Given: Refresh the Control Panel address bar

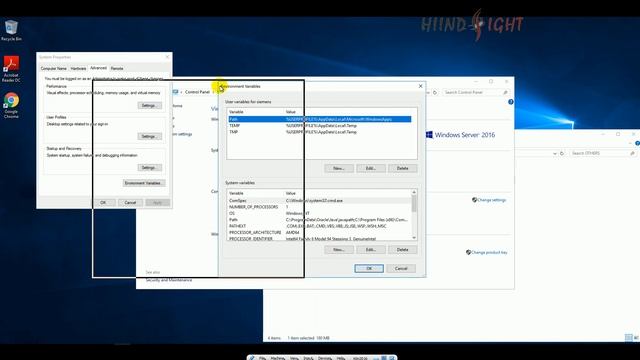Looking at the screenshot, I should pyautogui.click(x=435, y=92).
